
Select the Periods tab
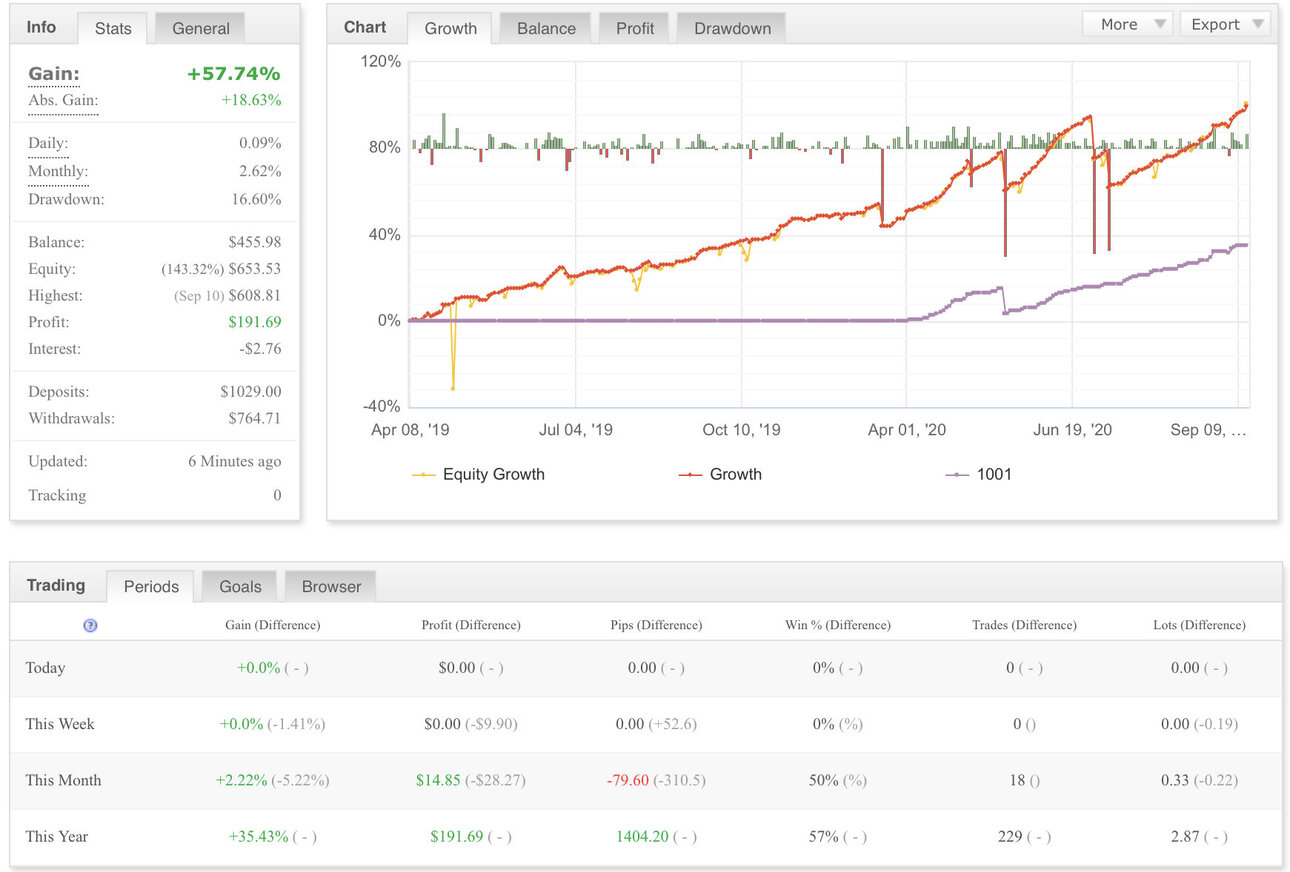point(151,586)
